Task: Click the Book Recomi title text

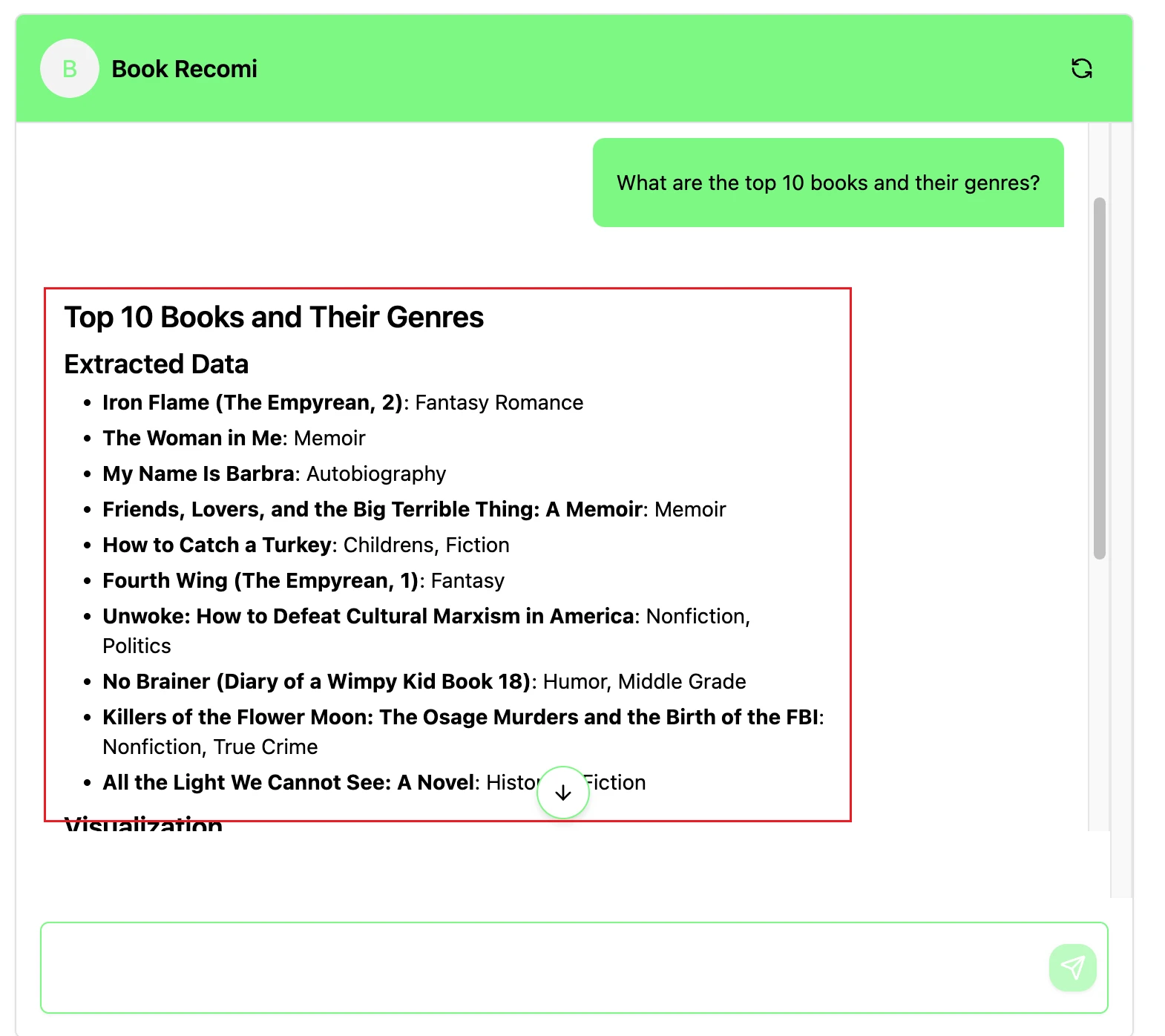Action: pyautogui.click(x=184, y=68)
